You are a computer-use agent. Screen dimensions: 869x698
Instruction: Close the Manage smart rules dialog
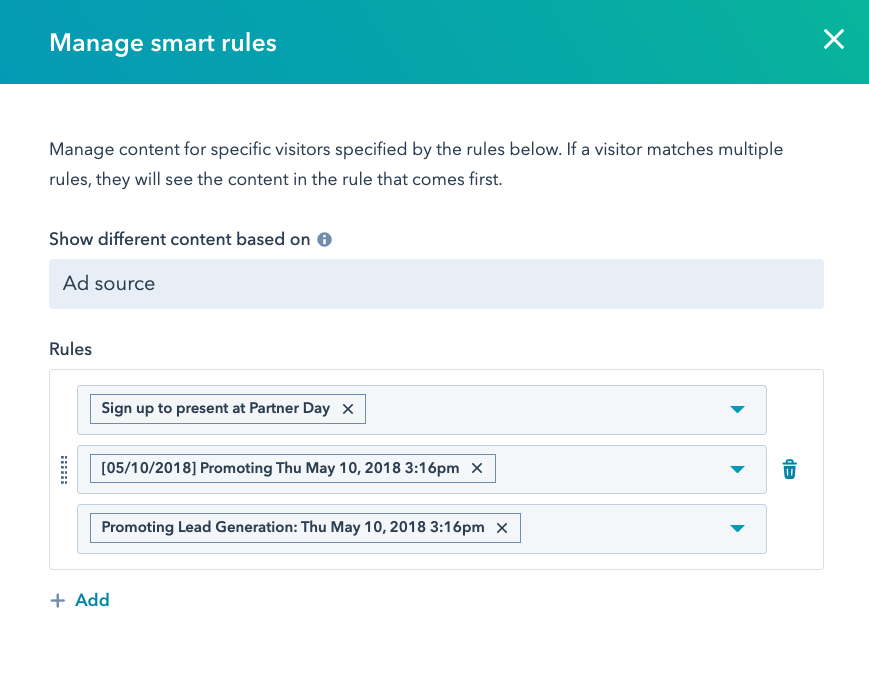(833, 40)
